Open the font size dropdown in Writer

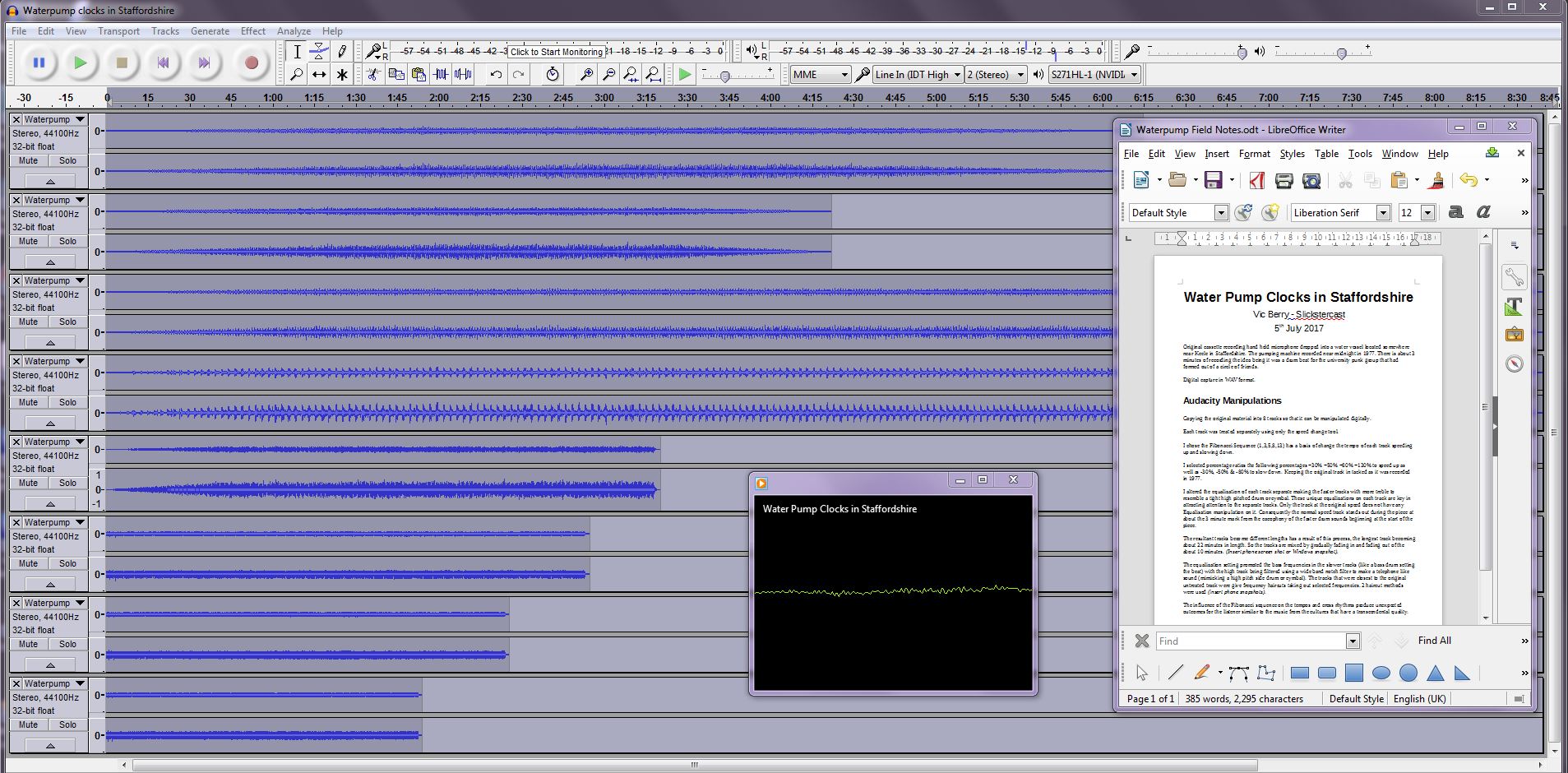pos(1427,212)
